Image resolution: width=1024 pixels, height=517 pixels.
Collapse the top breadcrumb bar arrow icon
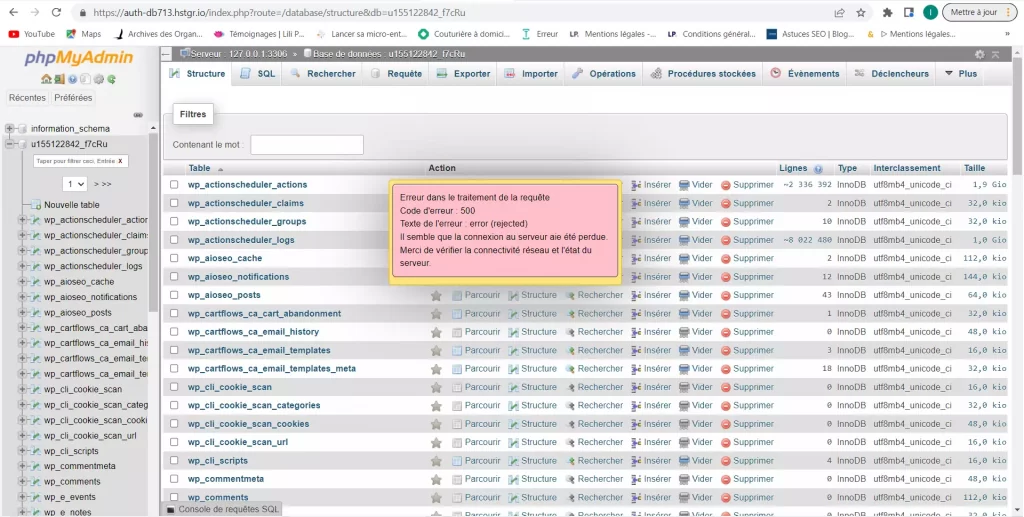coord(995,54)
